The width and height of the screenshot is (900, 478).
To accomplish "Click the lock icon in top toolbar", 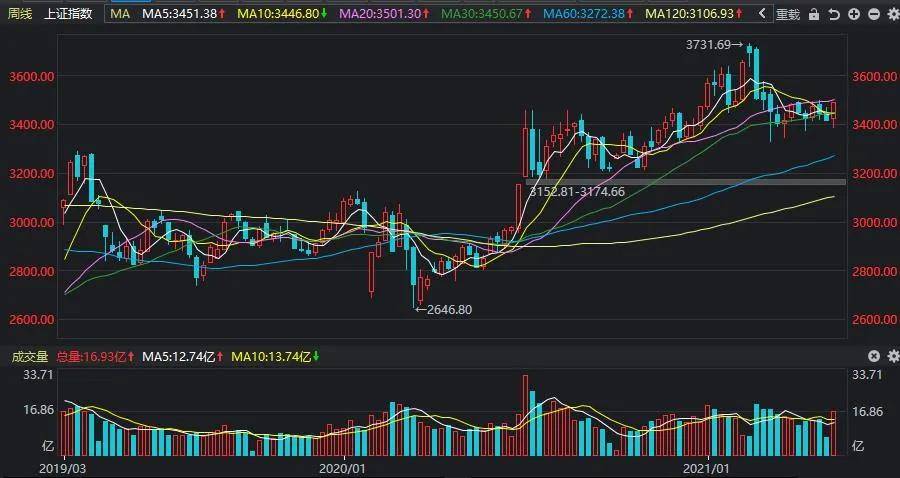I will point(813,14).
